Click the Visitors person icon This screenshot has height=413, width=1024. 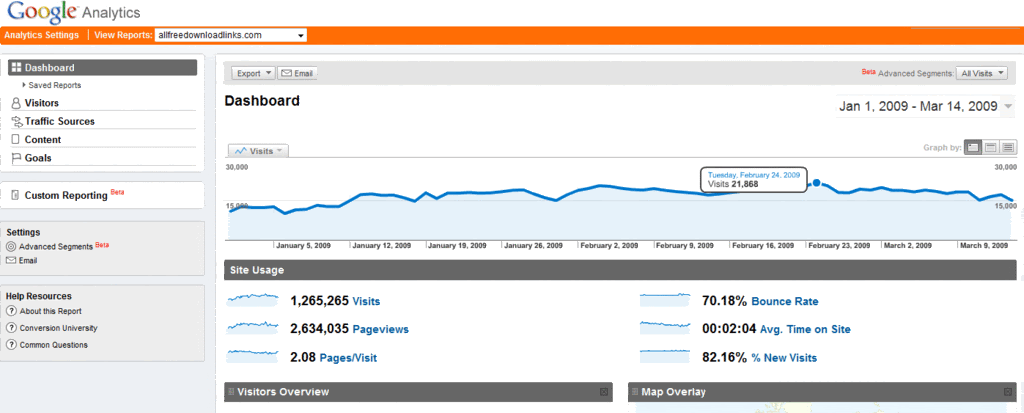[16, 103]
